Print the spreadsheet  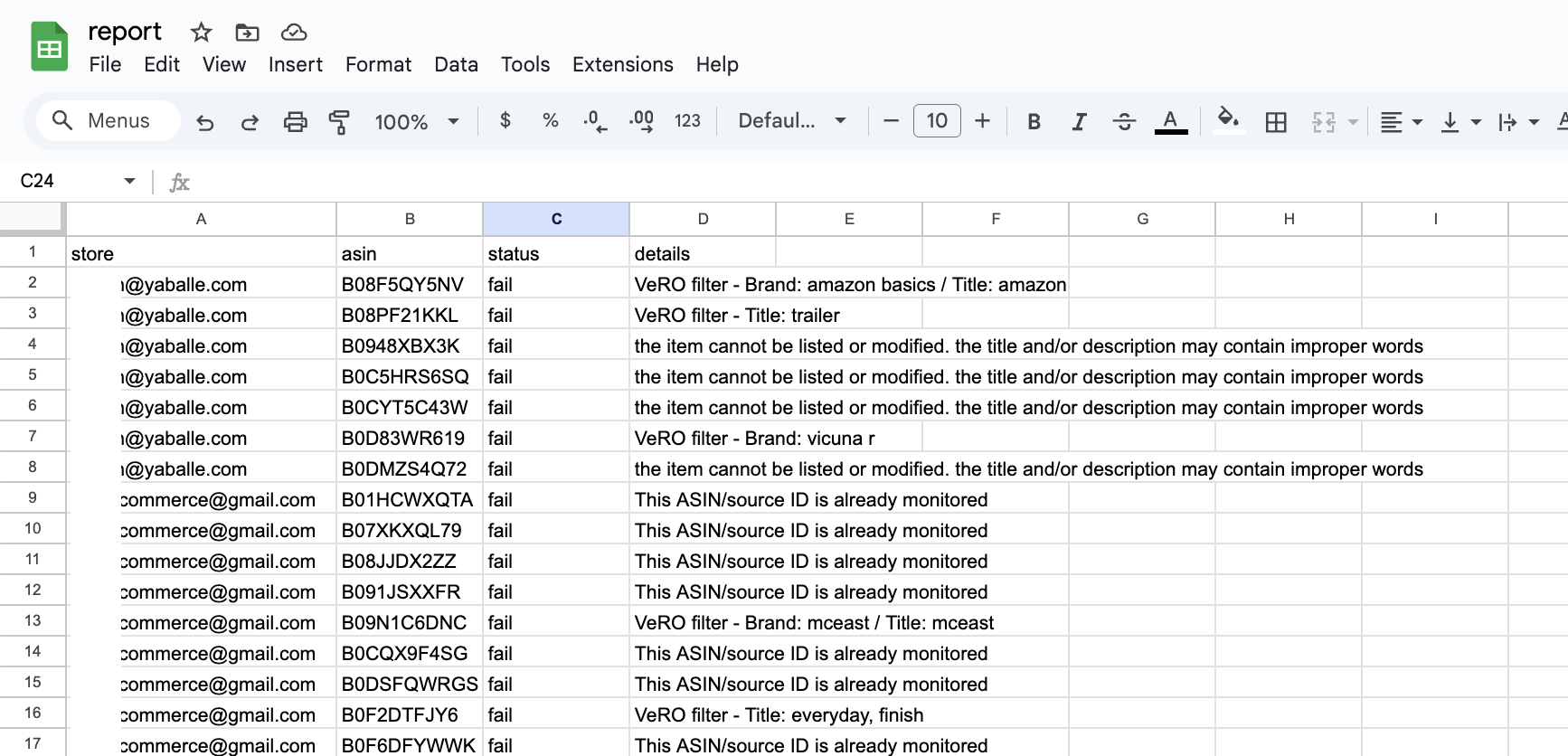[295, 121]
